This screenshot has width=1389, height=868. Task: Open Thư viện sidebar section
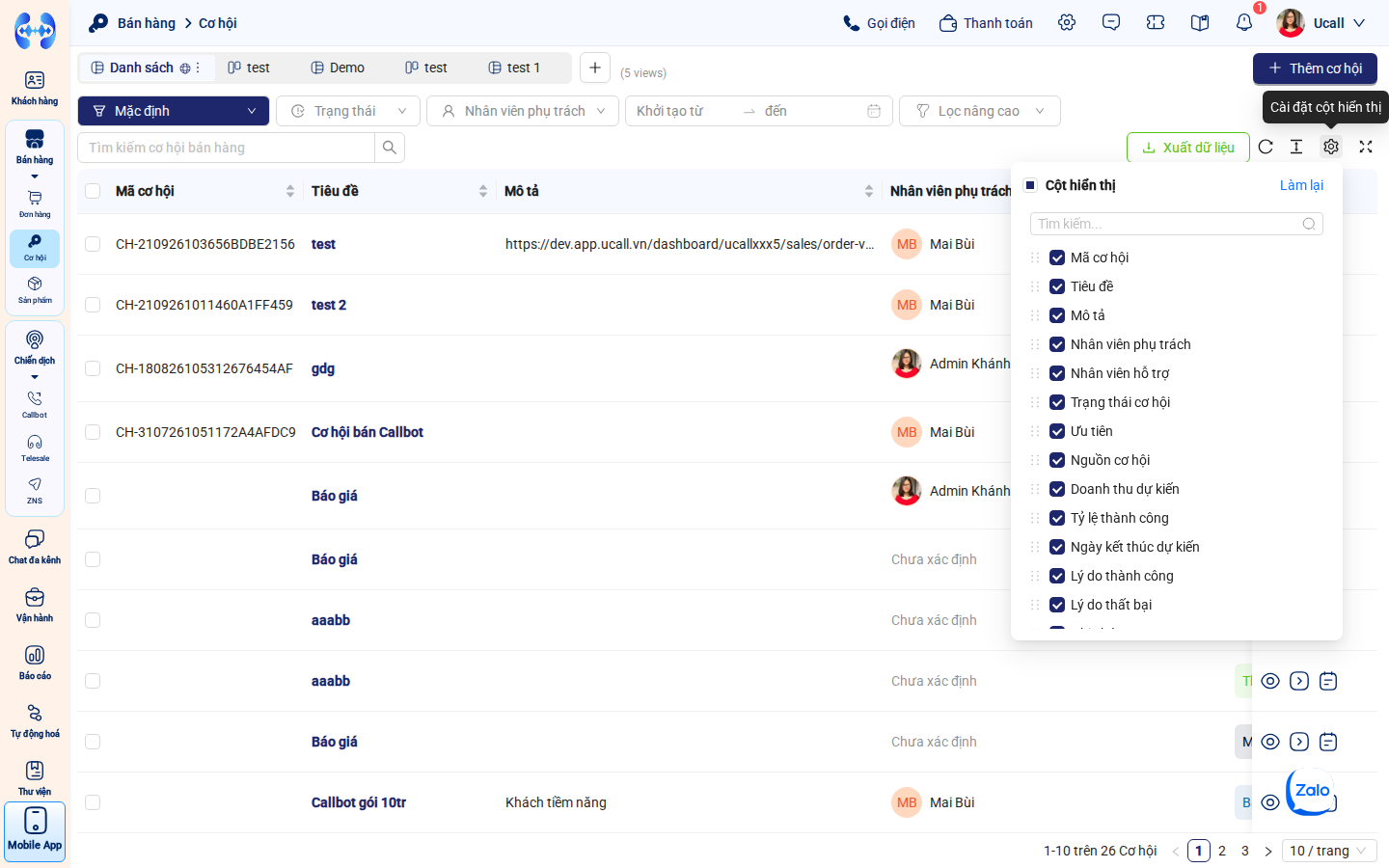coord(35,778)
